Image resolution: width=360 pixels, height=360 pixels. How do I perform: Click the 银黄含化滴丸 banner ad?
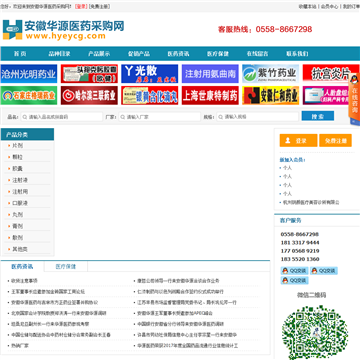pyautogui.click(x=150, y=95)
